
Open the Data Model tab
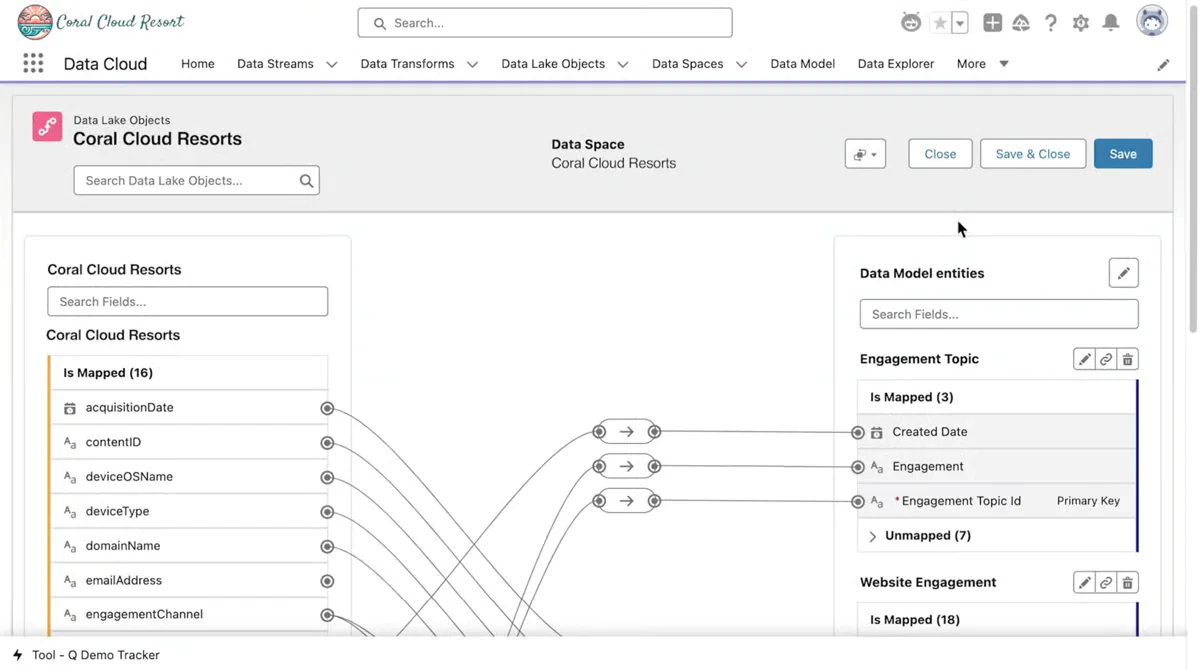[802, 64]
